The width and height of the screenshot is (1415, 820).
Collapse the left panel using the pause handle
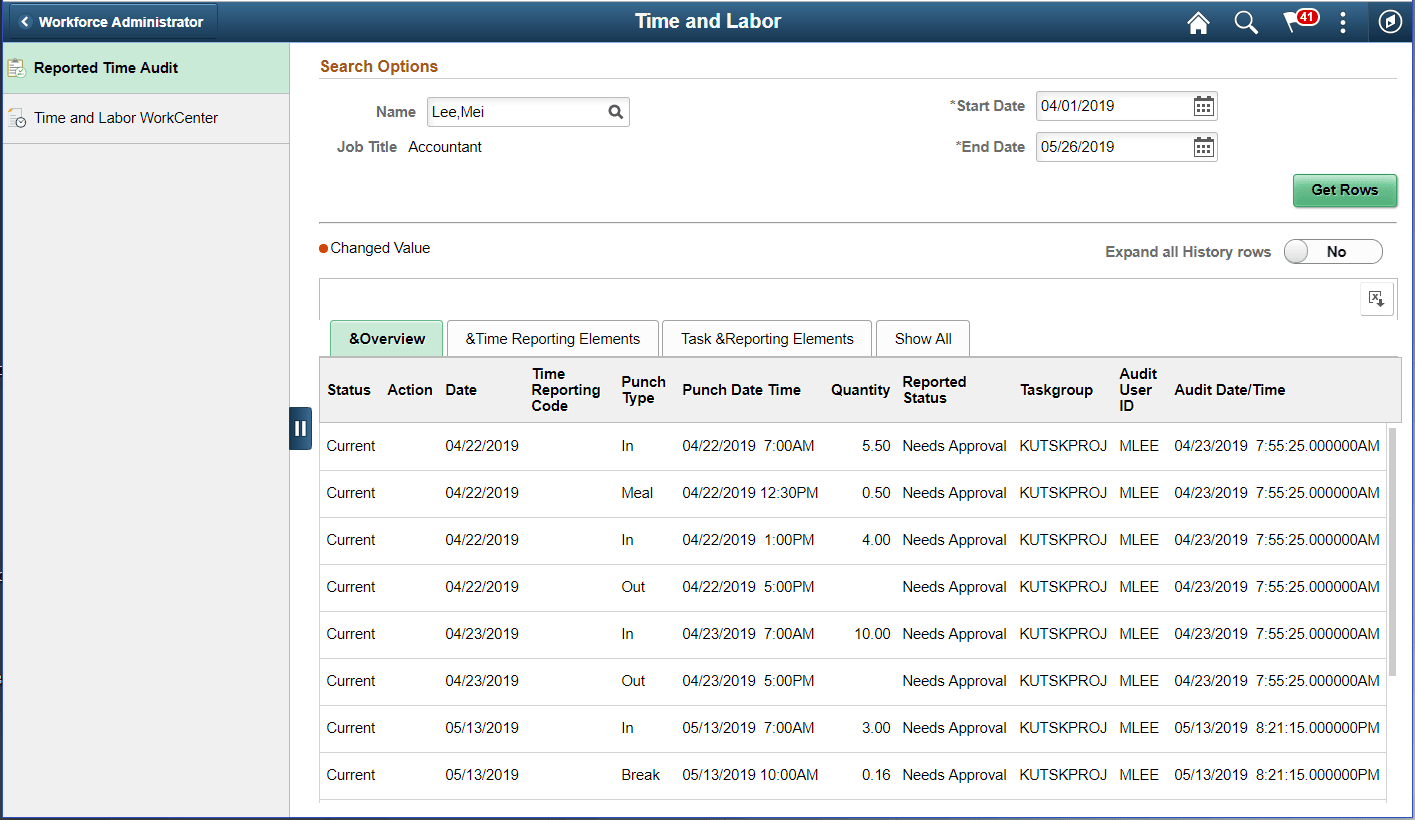pos(300,427)
